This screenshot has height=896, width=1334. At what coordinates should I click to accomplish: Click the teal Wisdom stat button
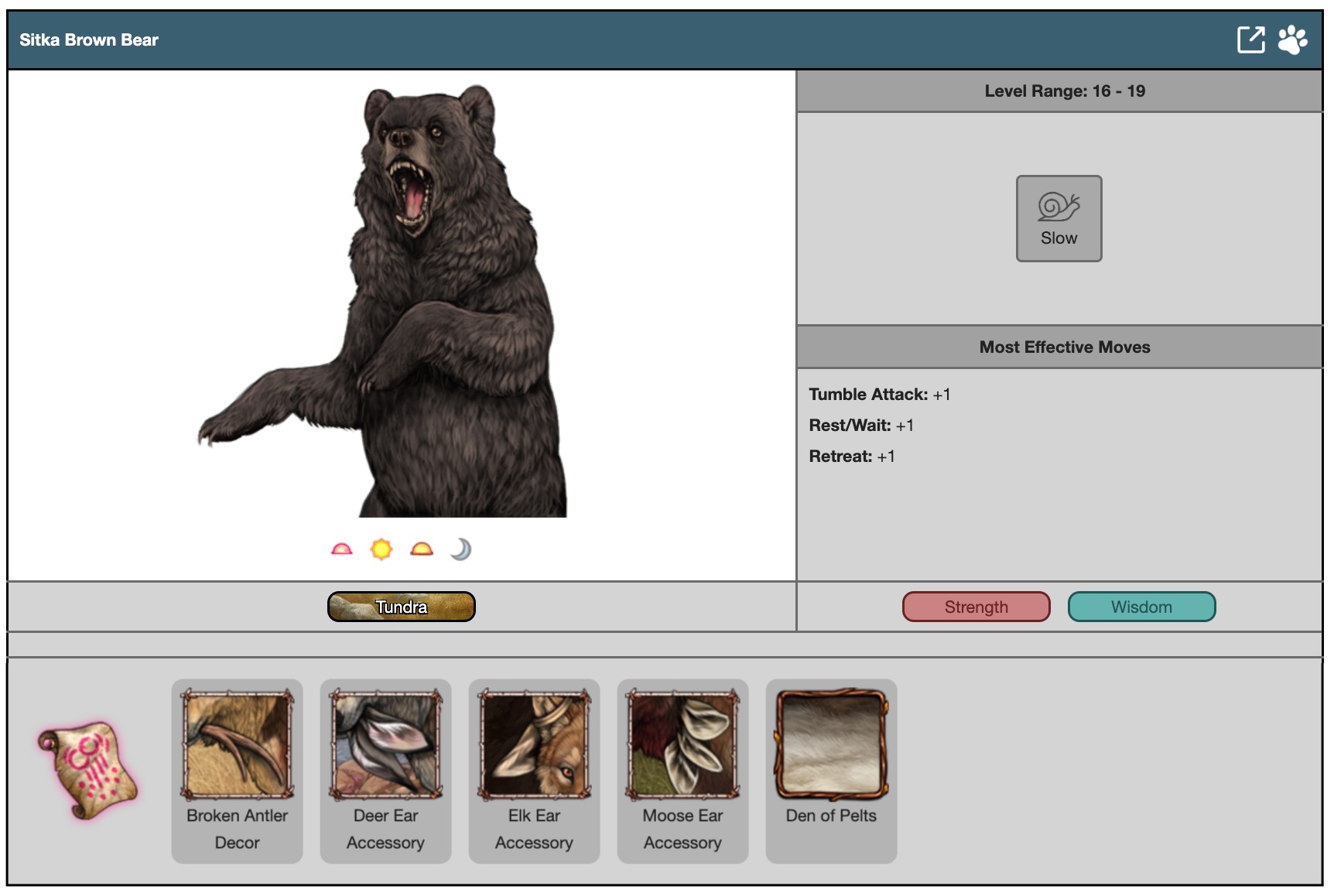coord(1141,607)
